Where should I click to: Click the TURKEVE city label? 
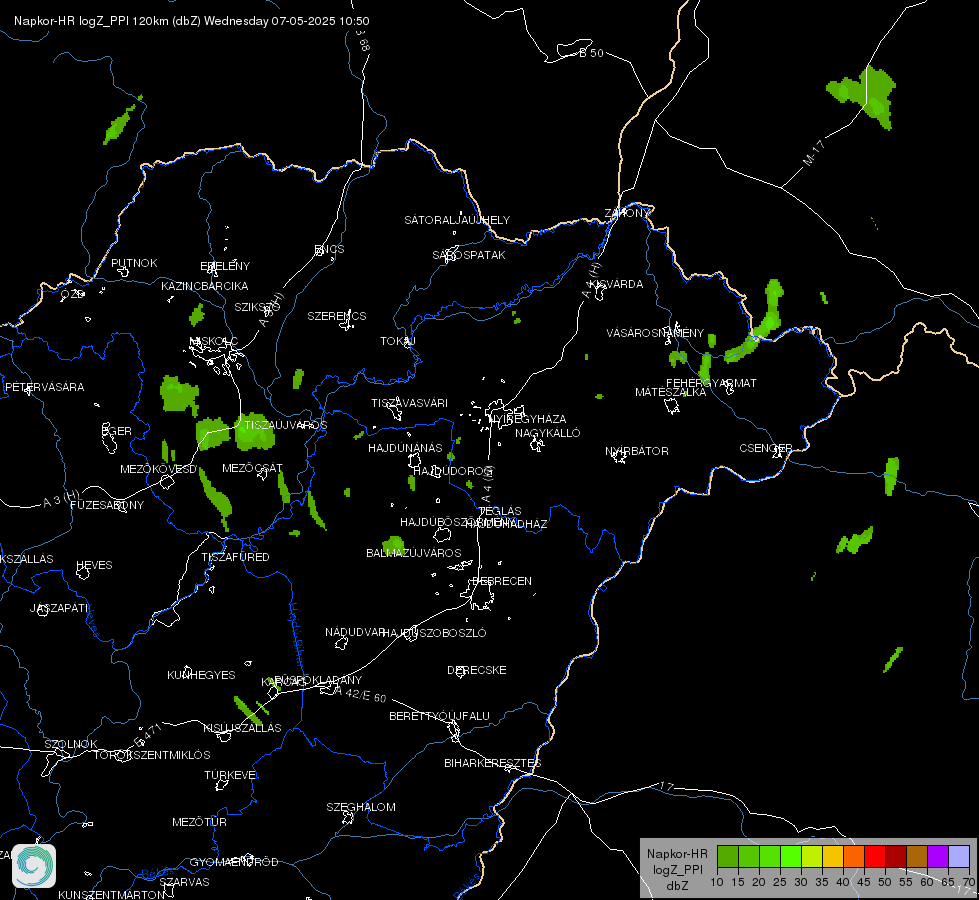coord(231,774)
